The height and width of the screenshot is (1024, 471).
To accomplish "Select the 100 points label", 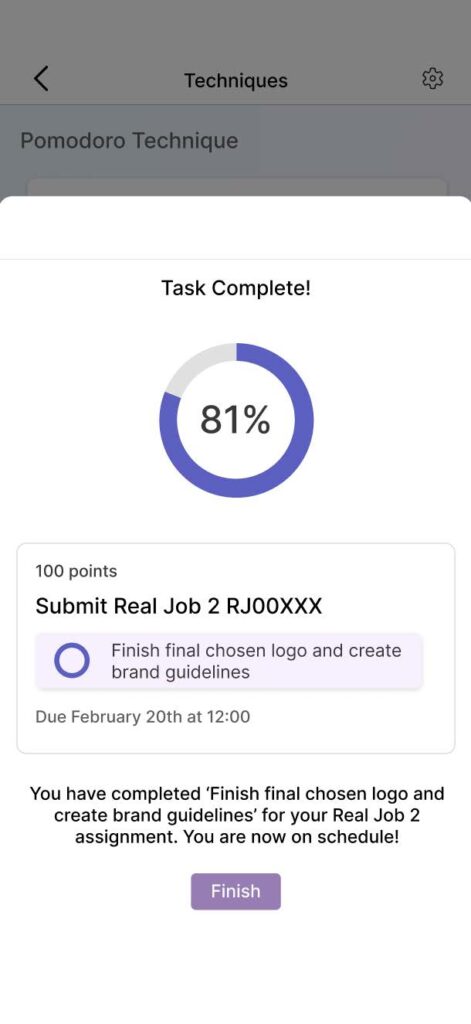I will click(x=76, y=571).
